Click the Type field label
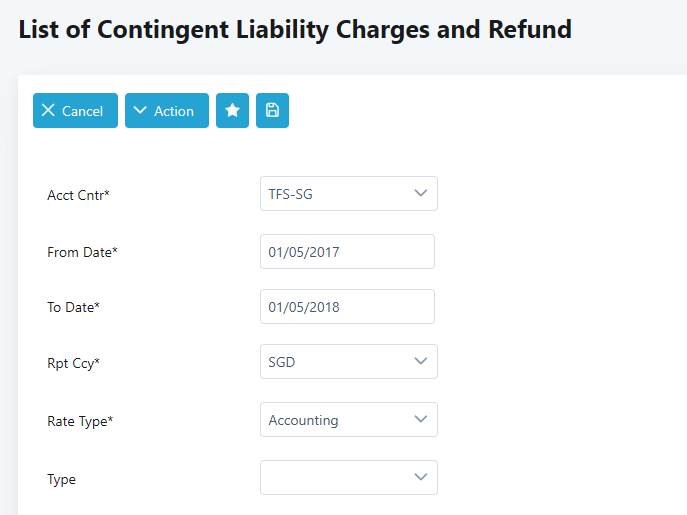Screen dimensions: 687x515 tap(62, 479)
